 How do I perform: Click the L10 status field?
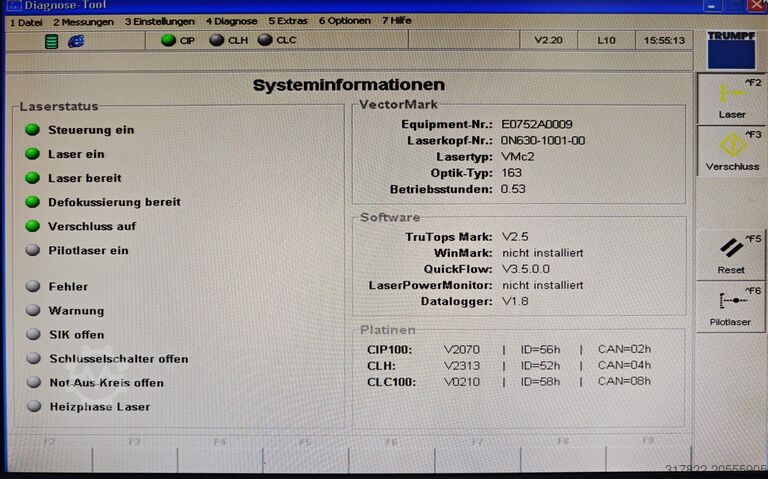(x=606, y=40)
